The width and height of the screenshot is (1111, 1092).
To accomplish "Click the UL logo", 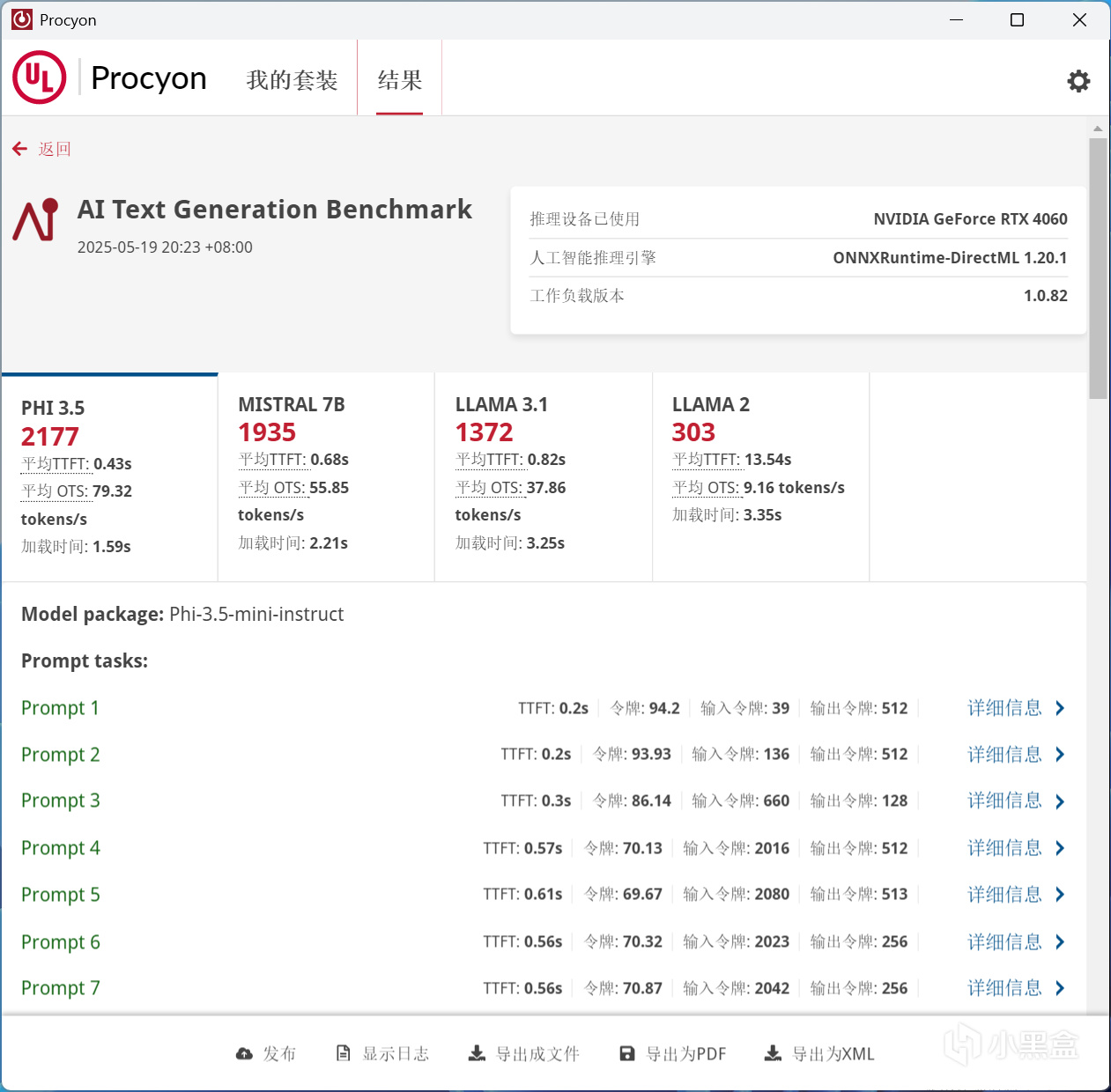I will coord(39,77).
